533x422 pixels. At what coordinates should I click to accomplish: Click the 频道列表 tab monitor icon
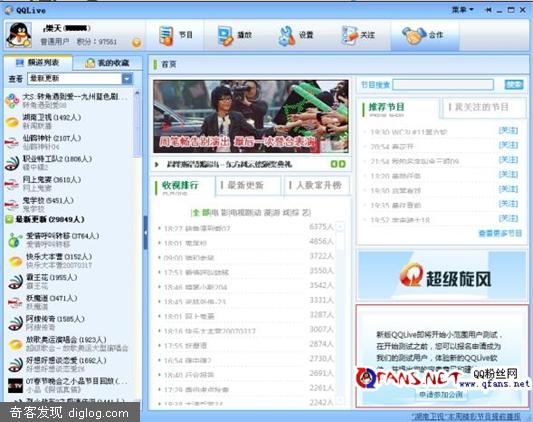[x=20, y=63]
